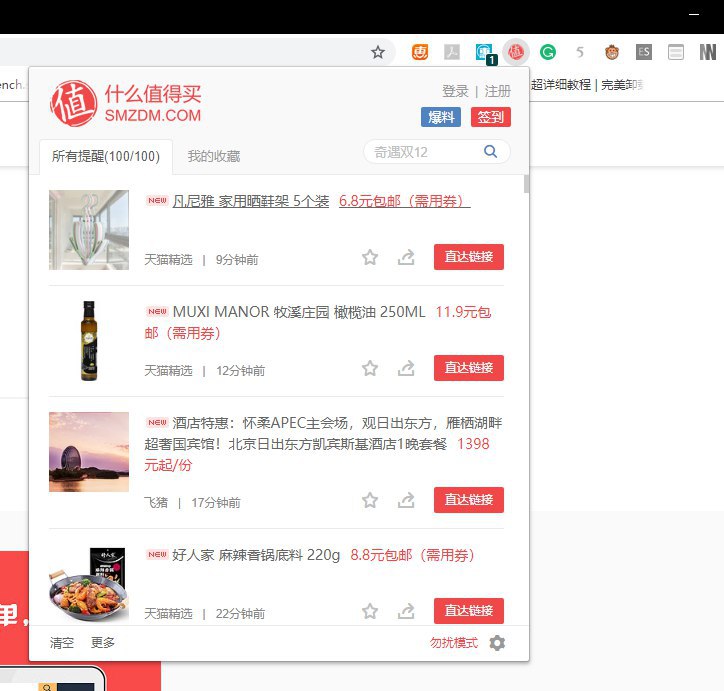Share the 凡尼雅 shoe rack deal
Image resolution: width=724 pixels, height=691 pixels.
pyautogui.click(x=406, y=258)
